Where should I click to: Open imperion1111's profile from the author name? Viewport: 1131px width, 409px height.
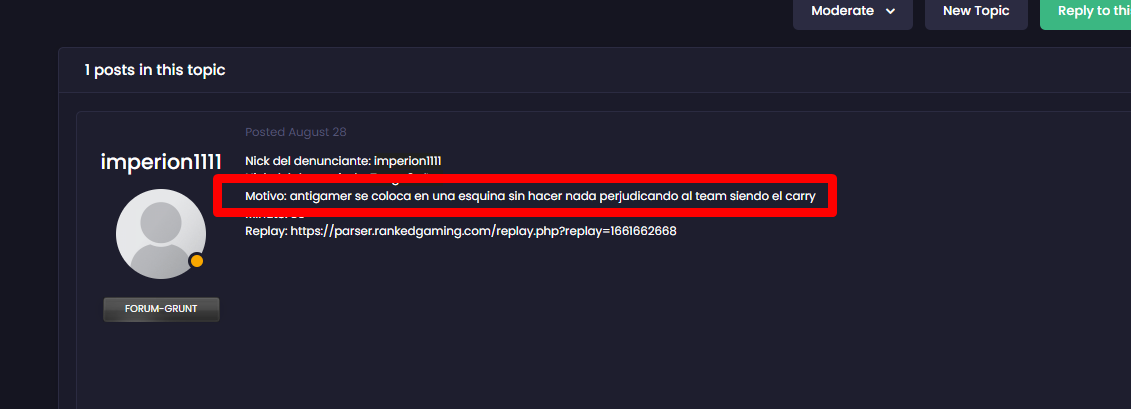click(161, 162)
